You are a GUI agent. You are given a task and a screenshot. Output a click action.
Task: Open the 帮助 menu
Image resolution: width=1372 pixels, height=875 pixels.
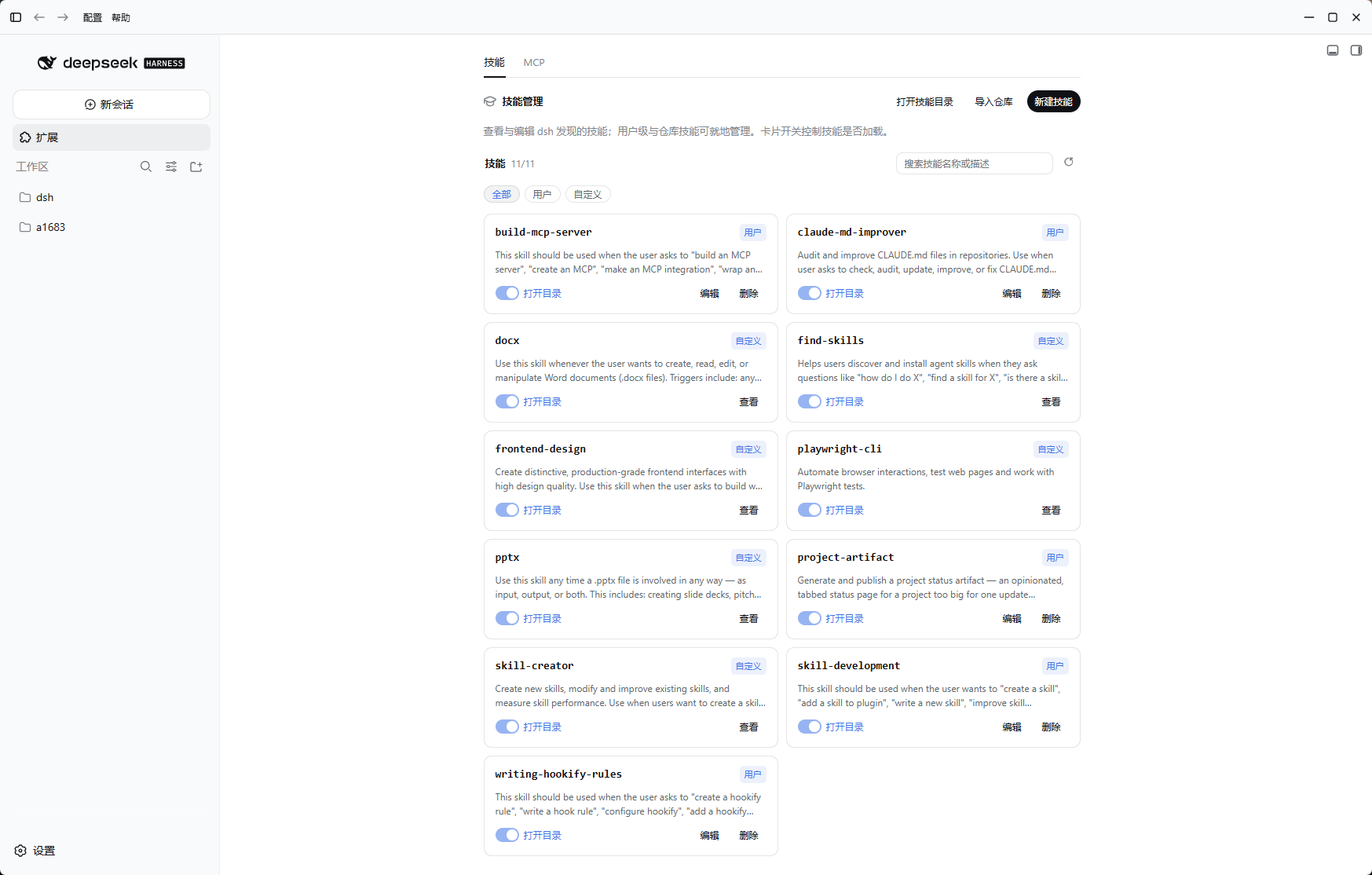point(121,17)
